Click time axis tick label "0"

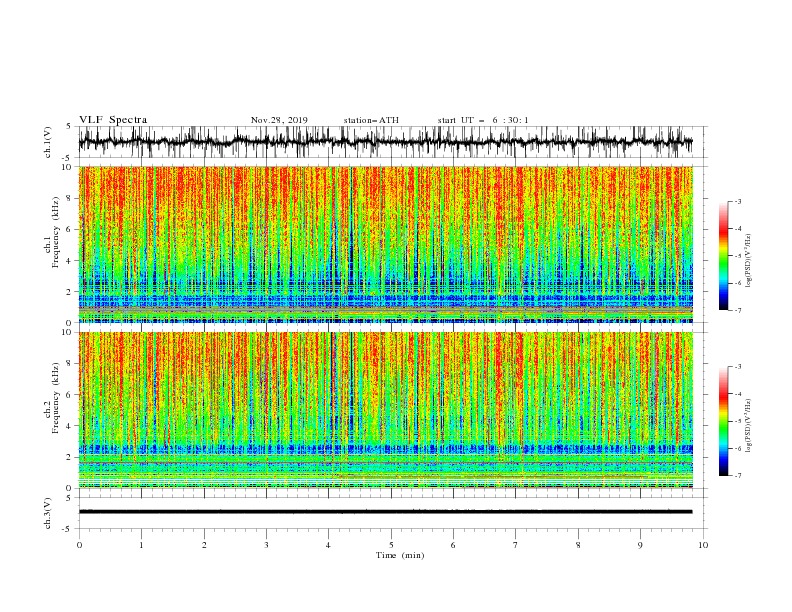pyautogui.click(x=79, y=545)
